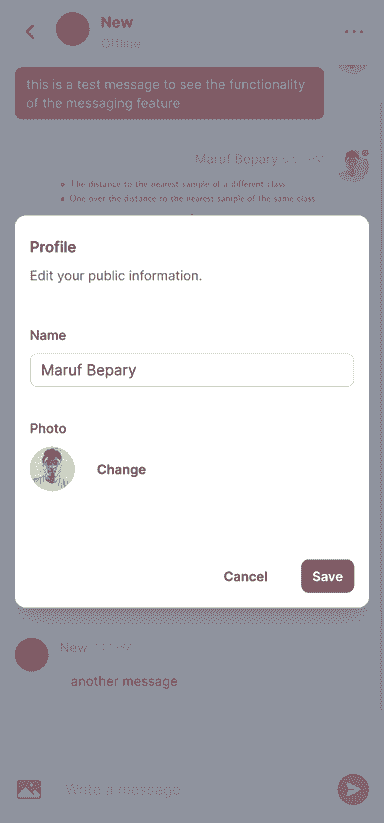Go back using the left chevron arrow
This screenshot has height=823, width=384.
[x=30, y=32]
